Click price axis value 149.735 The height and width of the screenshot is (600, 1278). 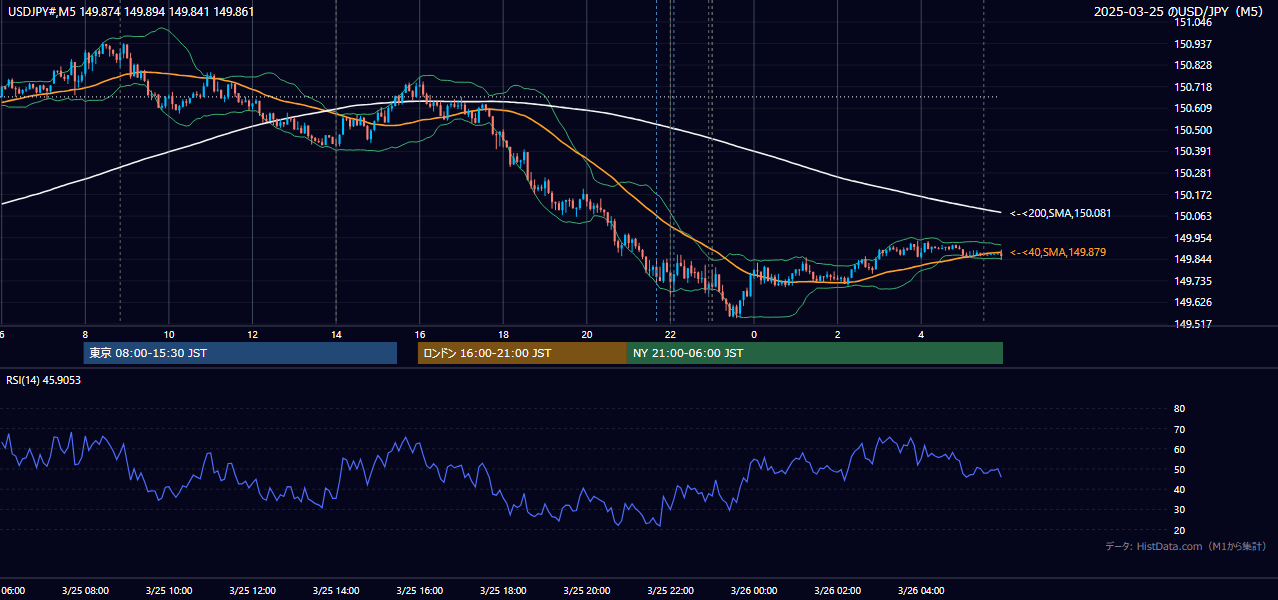pyautogui.click(x=1193, y=281)
